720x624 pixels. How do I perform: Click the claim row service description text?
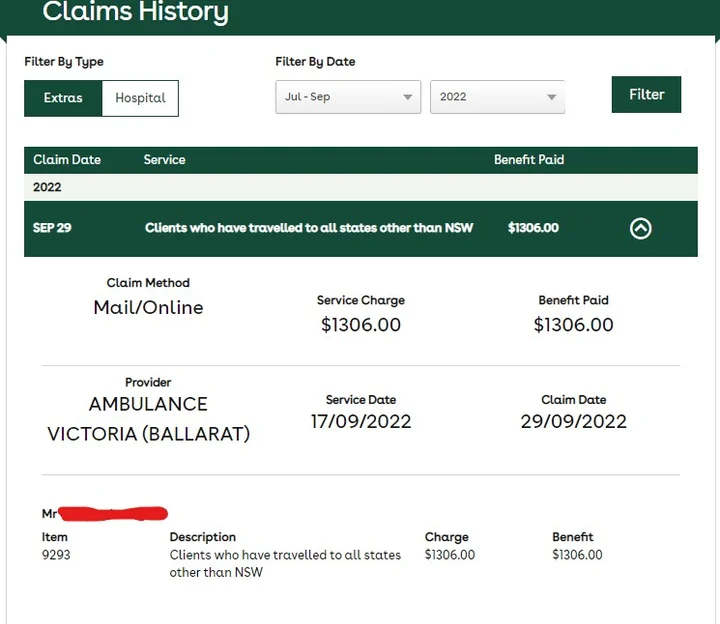tap(309, 228)
